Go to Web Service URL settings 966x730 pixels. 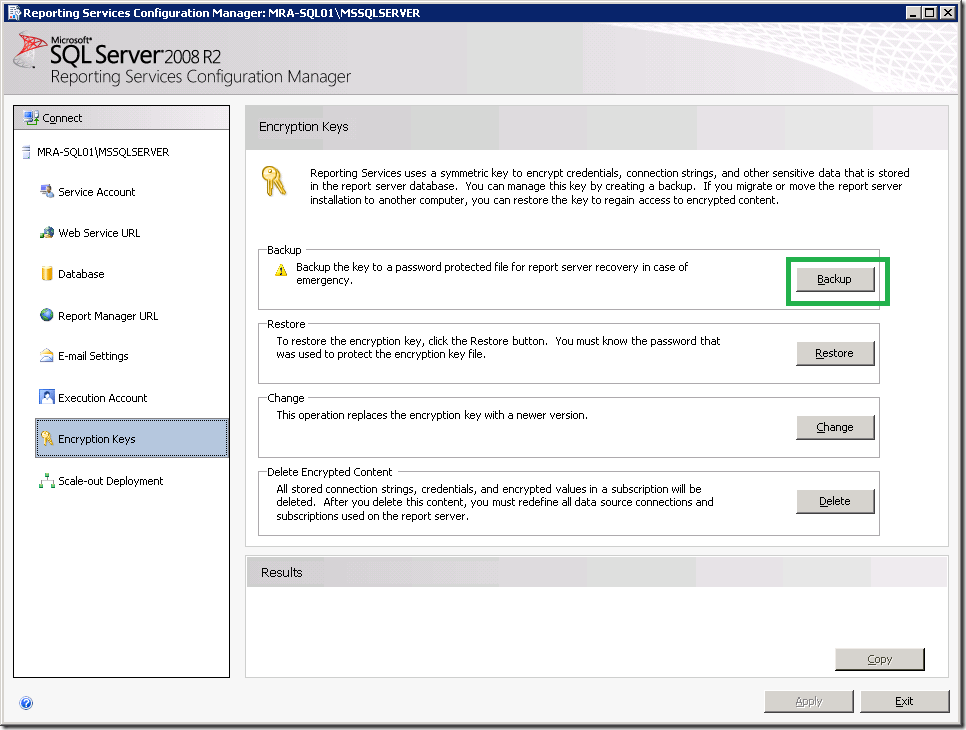pos(99,233)
